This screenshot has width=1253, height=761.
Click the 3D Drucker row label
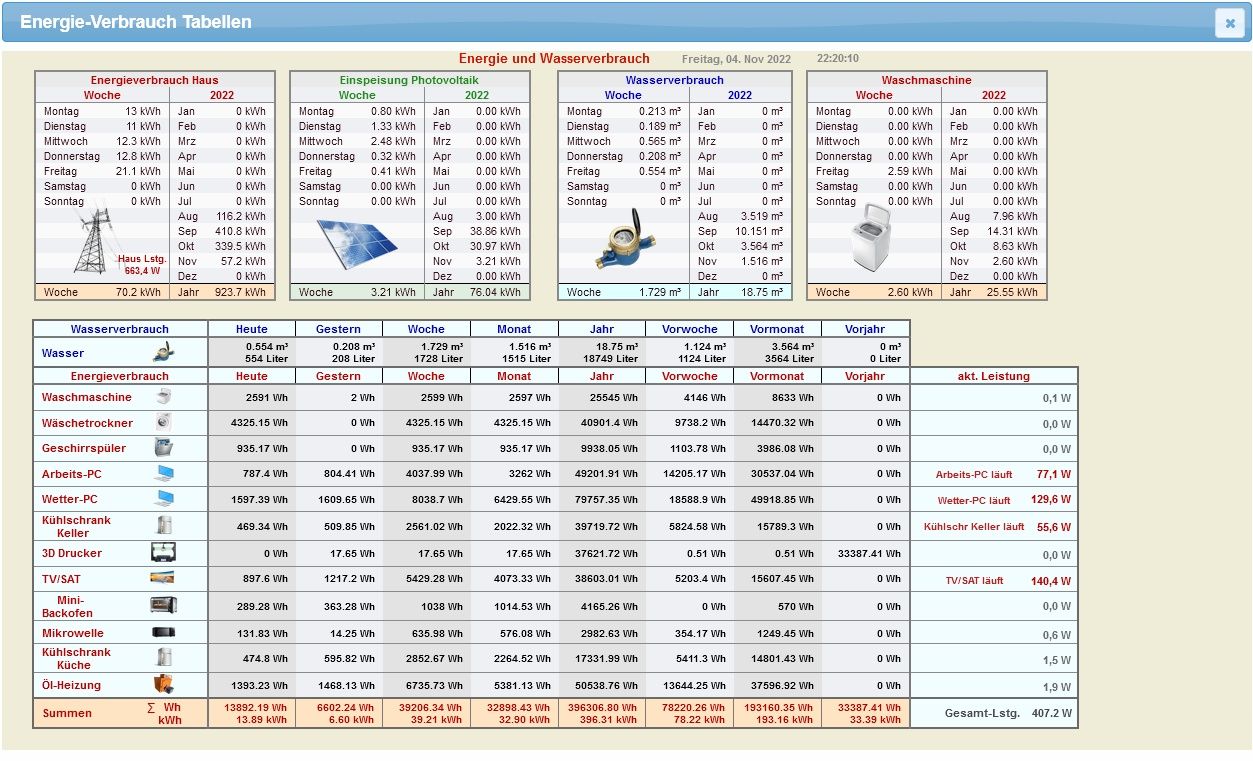tap(72, 553)
